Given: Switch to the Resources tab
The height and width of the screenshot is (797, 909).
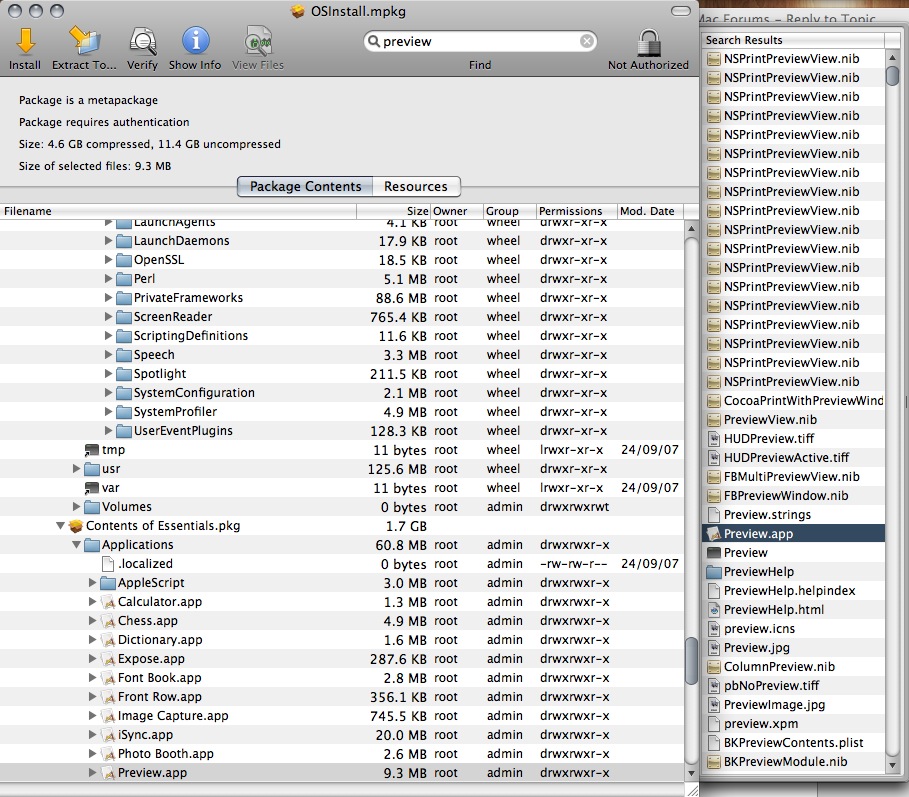Looking at the screenshot, I should click(x=416, y=187).
